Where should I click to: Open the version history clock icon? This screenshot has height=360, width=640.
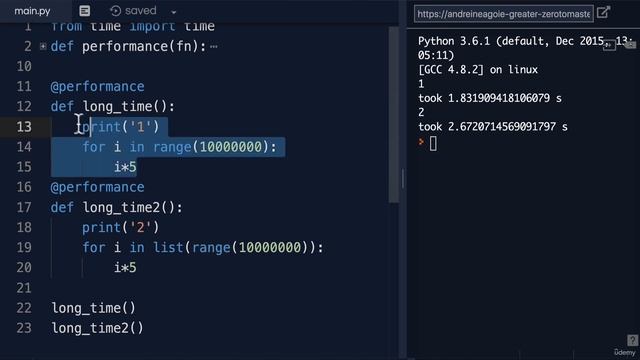(x=116, y=11)
